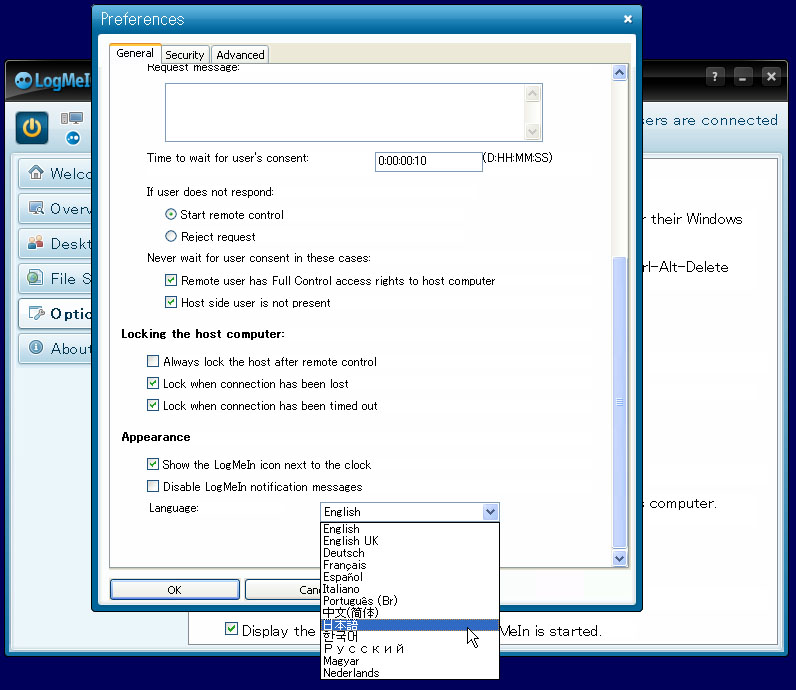Viewport: 796px width, 690px height.
Task: Choose English UK in language list
Action: coord(410,541)
